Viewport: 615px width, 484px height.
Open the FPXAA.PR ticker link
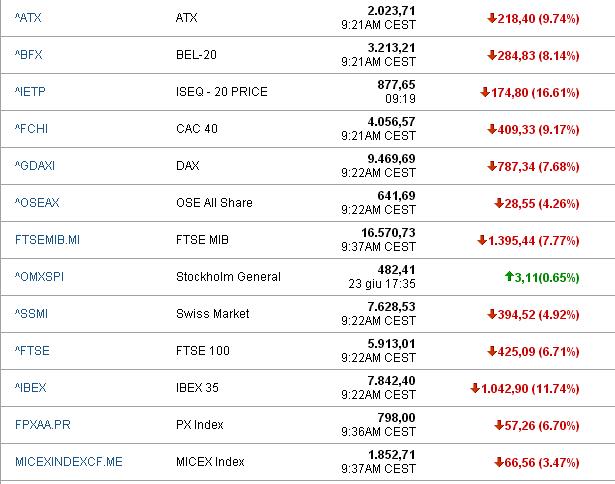point(43,425)
